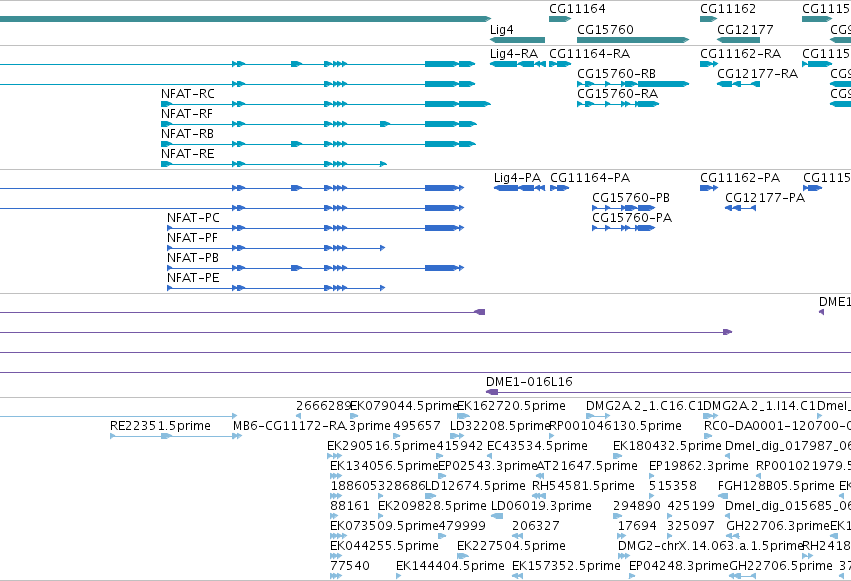Image resolution: width=851 pixels, height=581 pixels.
Task: Click the NFAT-RF transcript label
Action: pyautogui.click(x=187, y=113)
